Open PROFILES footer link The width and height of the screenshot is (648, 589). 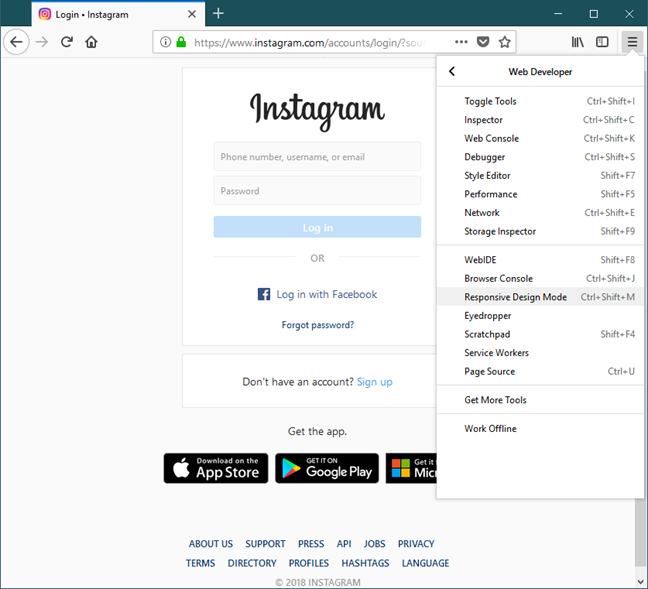tap(309, 563)
